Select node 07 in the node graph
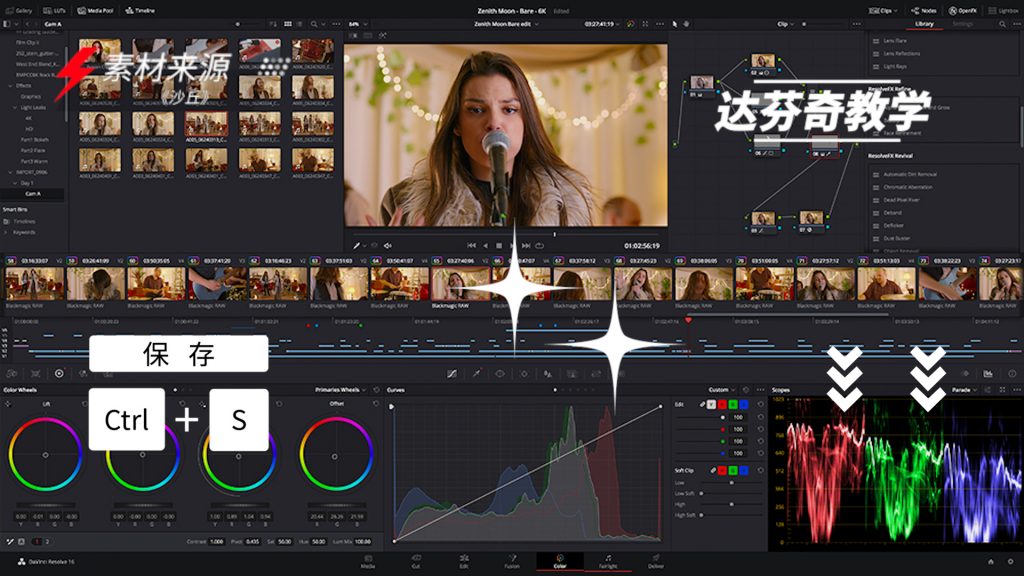The width and height of the screenshot is (1024, 576). click(811, 221)
